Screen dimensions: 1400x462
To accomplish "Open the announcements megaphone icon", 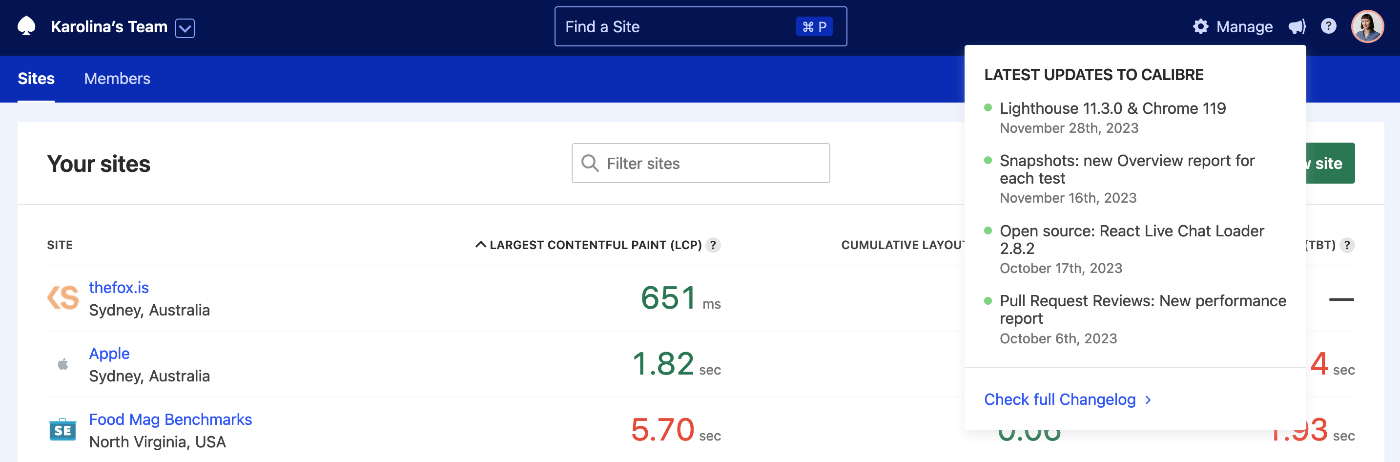I will pos(1297,27).
